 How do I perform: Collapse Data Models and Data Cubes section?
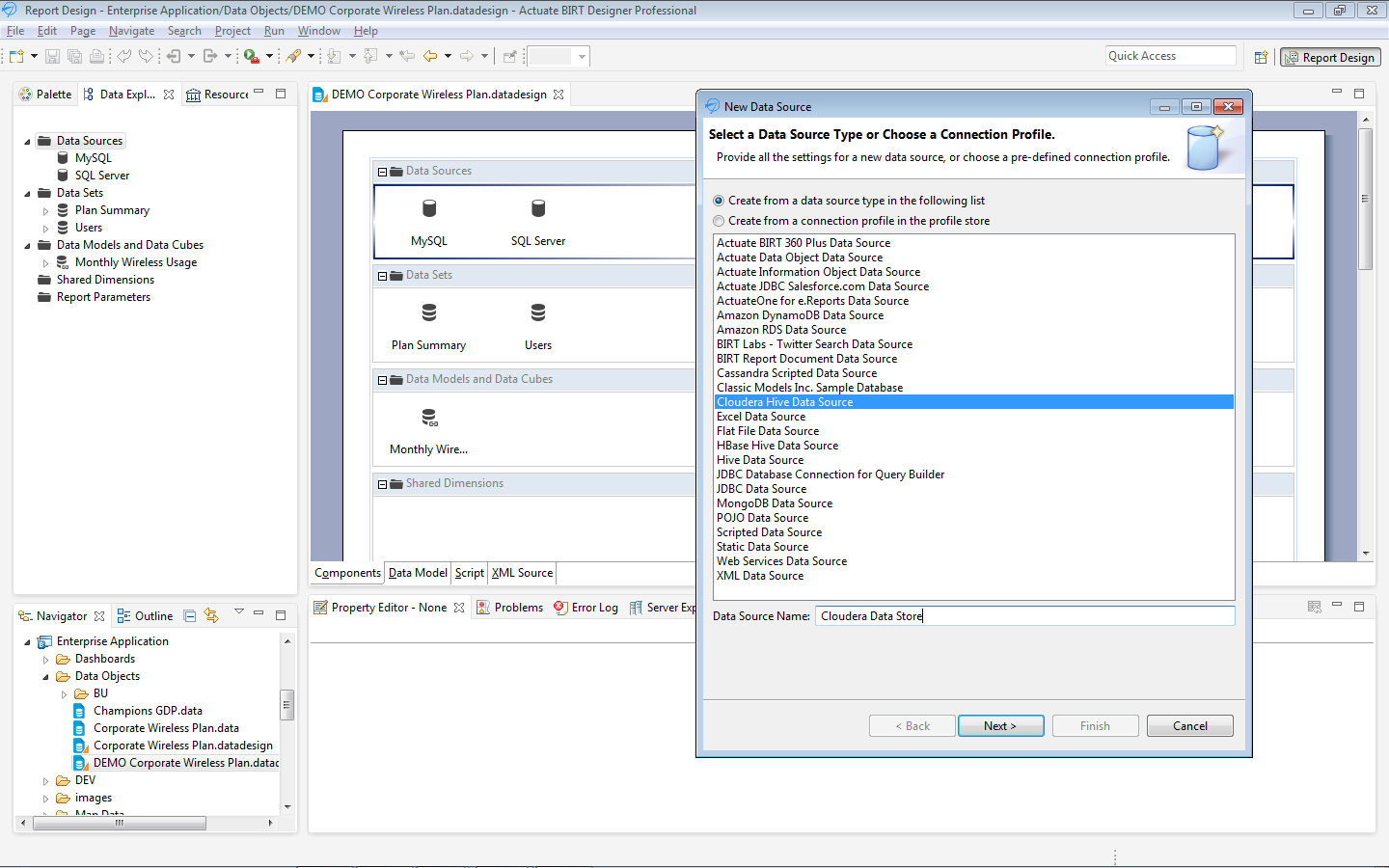click(382, 380)
